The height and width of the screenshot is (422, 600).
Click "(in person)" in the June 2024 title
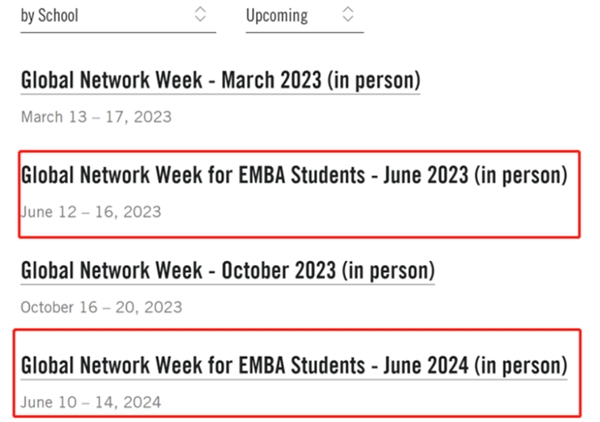pyautogui.click(x=520, y=364)
